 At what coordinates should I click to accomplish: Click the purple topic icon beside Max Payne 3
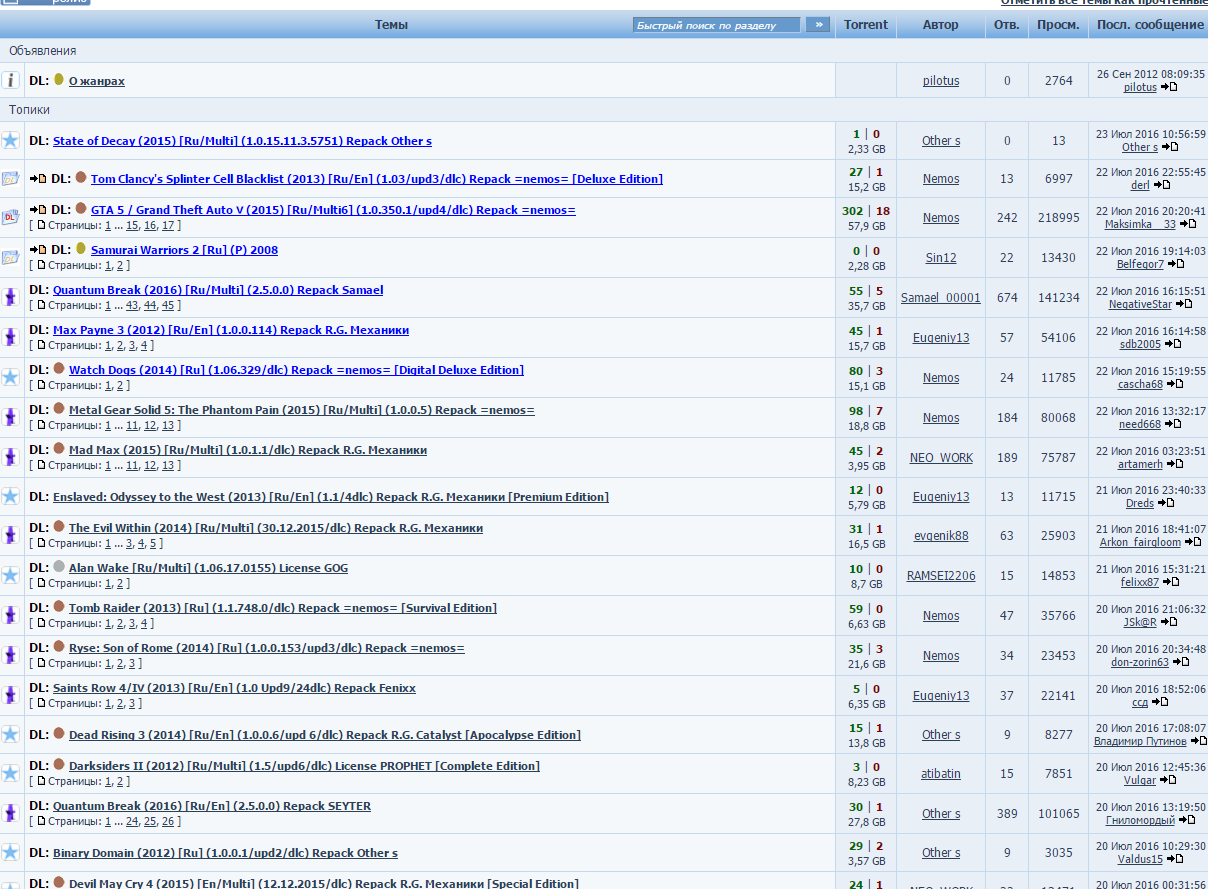(x=10, y=337)
